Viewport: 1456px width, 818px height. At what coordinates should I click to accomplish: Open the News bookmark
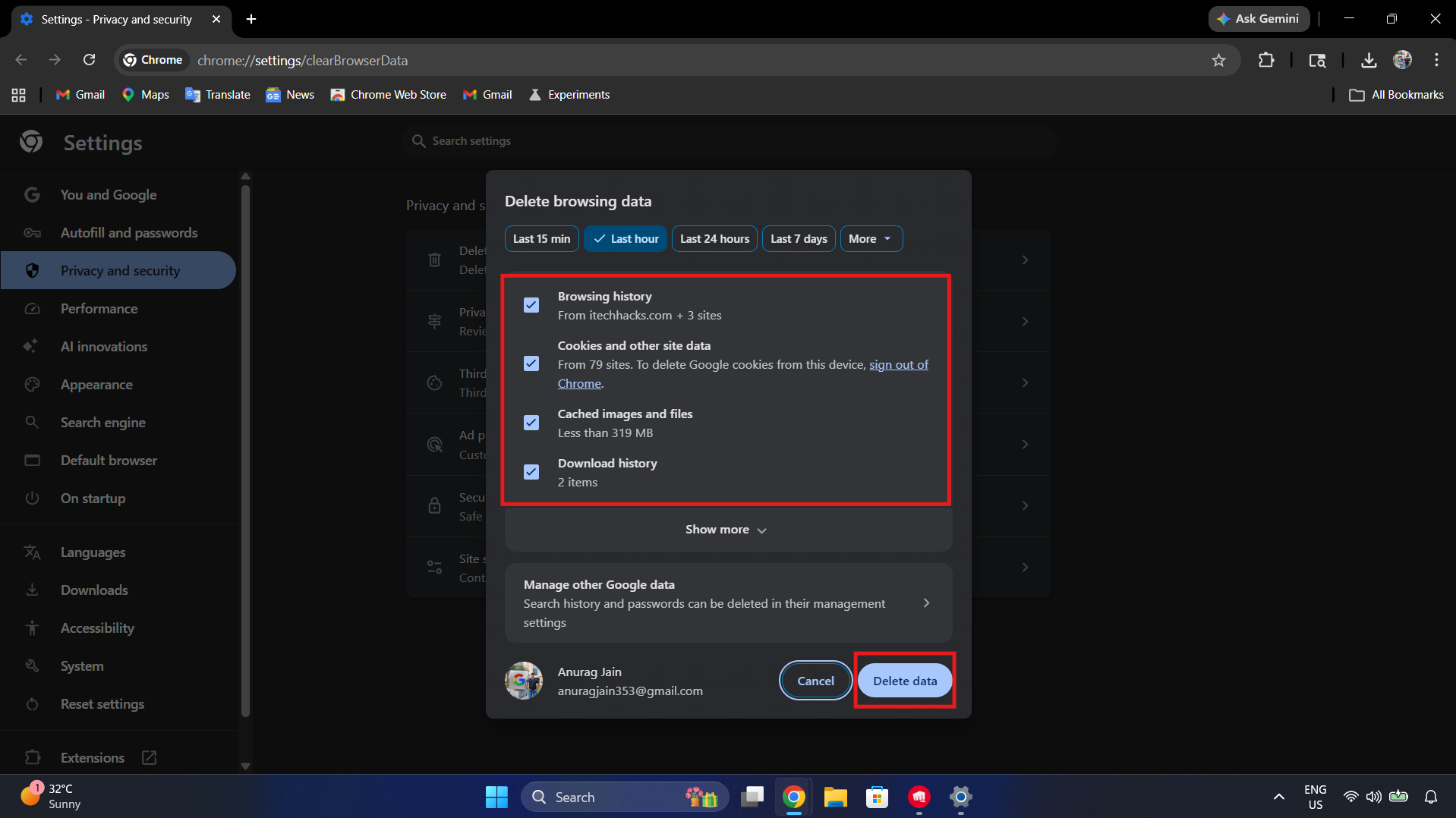290,95
